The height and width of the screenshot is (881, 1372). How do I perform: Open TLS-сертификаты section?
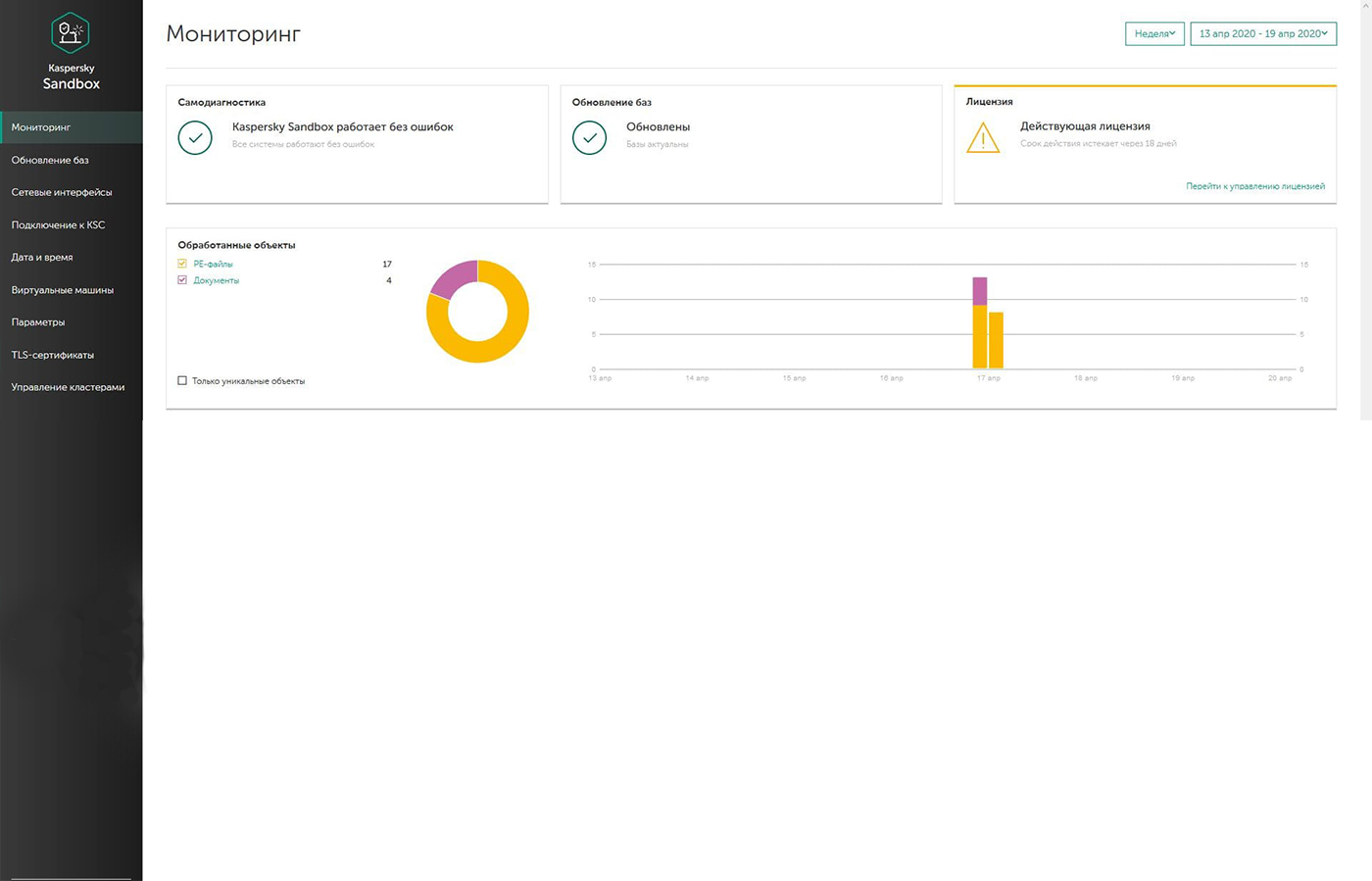click(53, 355)
